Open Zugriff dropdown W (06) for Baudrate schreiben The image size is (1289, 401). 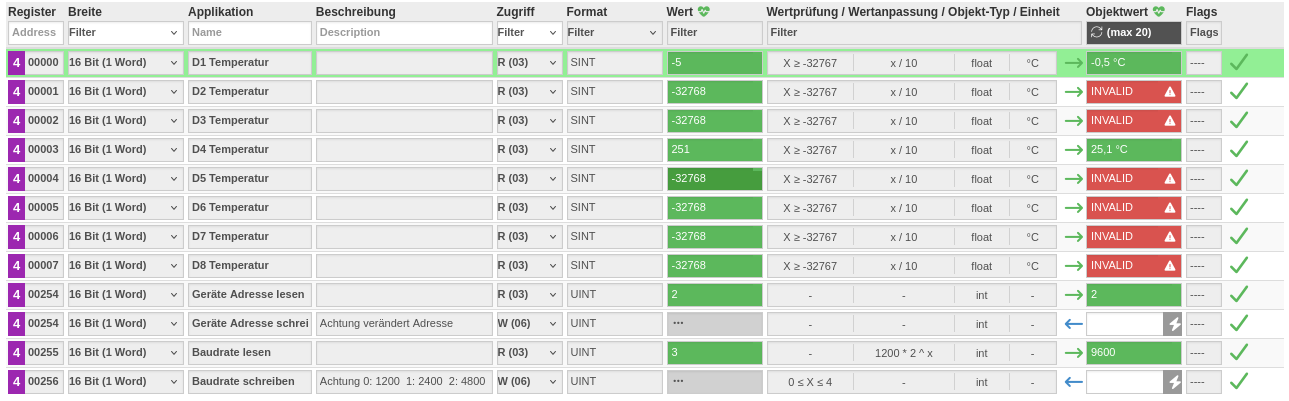(529, 382)
